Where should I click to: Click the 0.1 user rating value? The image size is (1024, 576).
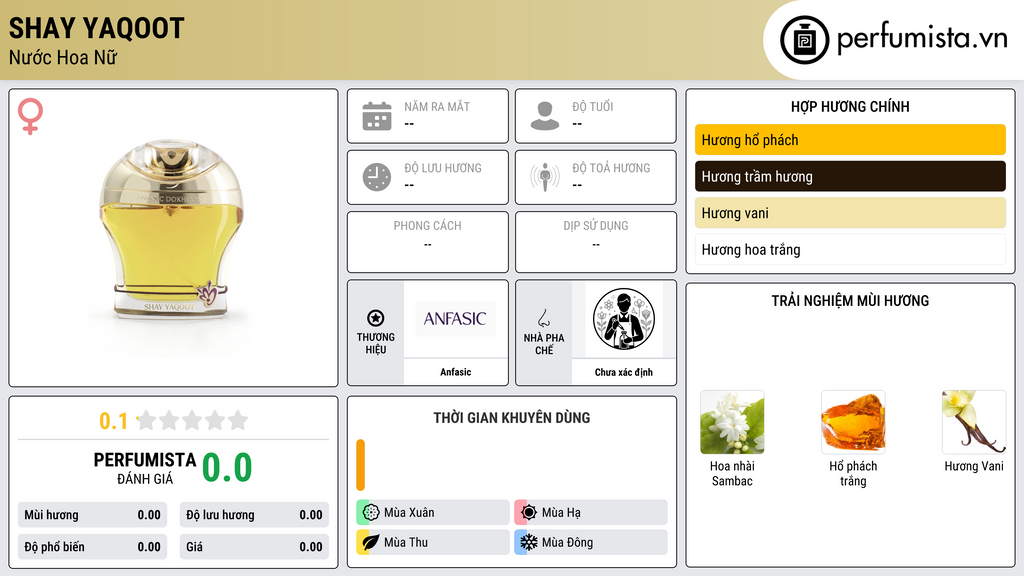pyautogui.click(x=114, y=421)
